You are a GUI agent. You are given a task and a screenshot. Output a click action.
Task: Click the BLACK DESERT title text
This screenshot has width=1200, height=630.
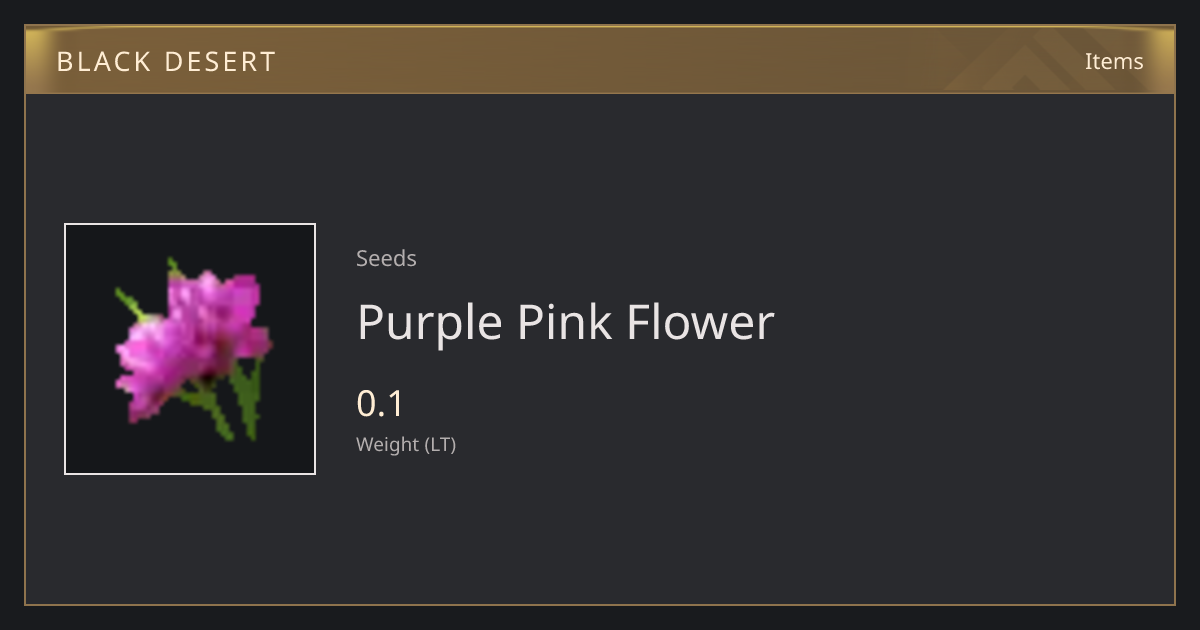pos(166,62)
